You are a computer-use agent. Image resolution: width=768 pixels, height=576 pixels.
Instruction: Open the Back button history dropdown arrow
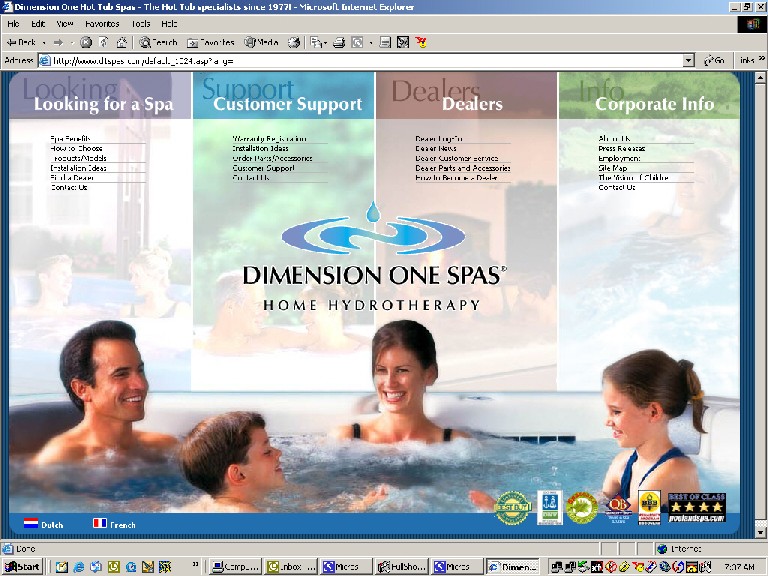tap(43, 42)
